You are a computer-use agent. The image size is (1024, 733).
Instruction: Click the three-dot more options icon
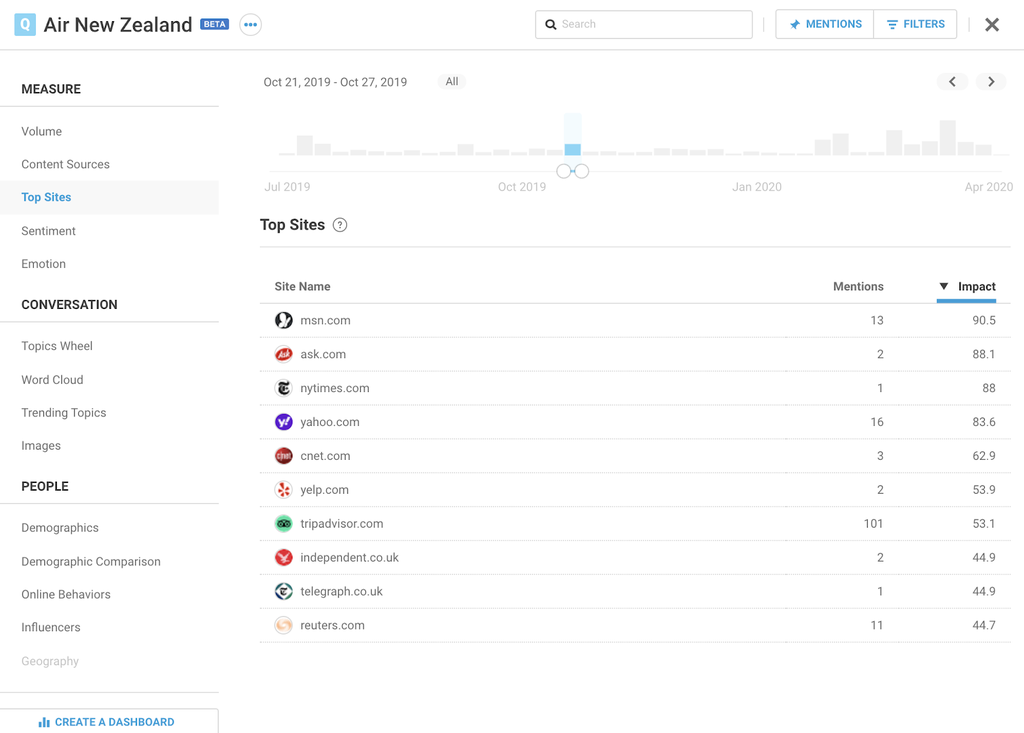click(x=250, y=25)
